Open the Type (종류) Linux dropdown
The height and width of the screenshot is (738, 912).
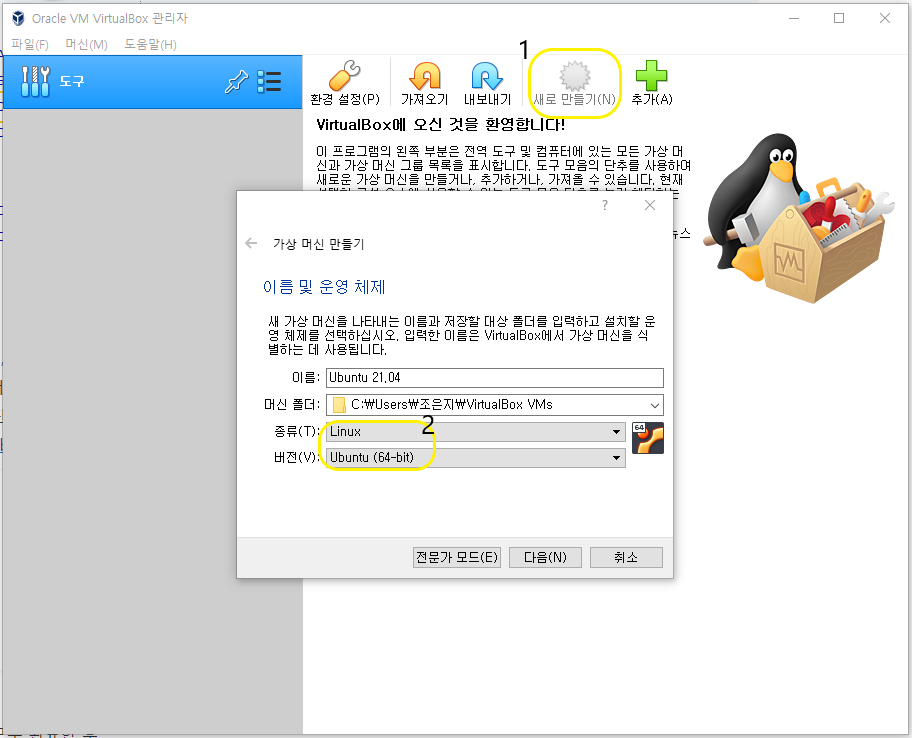pyautogui.click(x=475, y=432)
